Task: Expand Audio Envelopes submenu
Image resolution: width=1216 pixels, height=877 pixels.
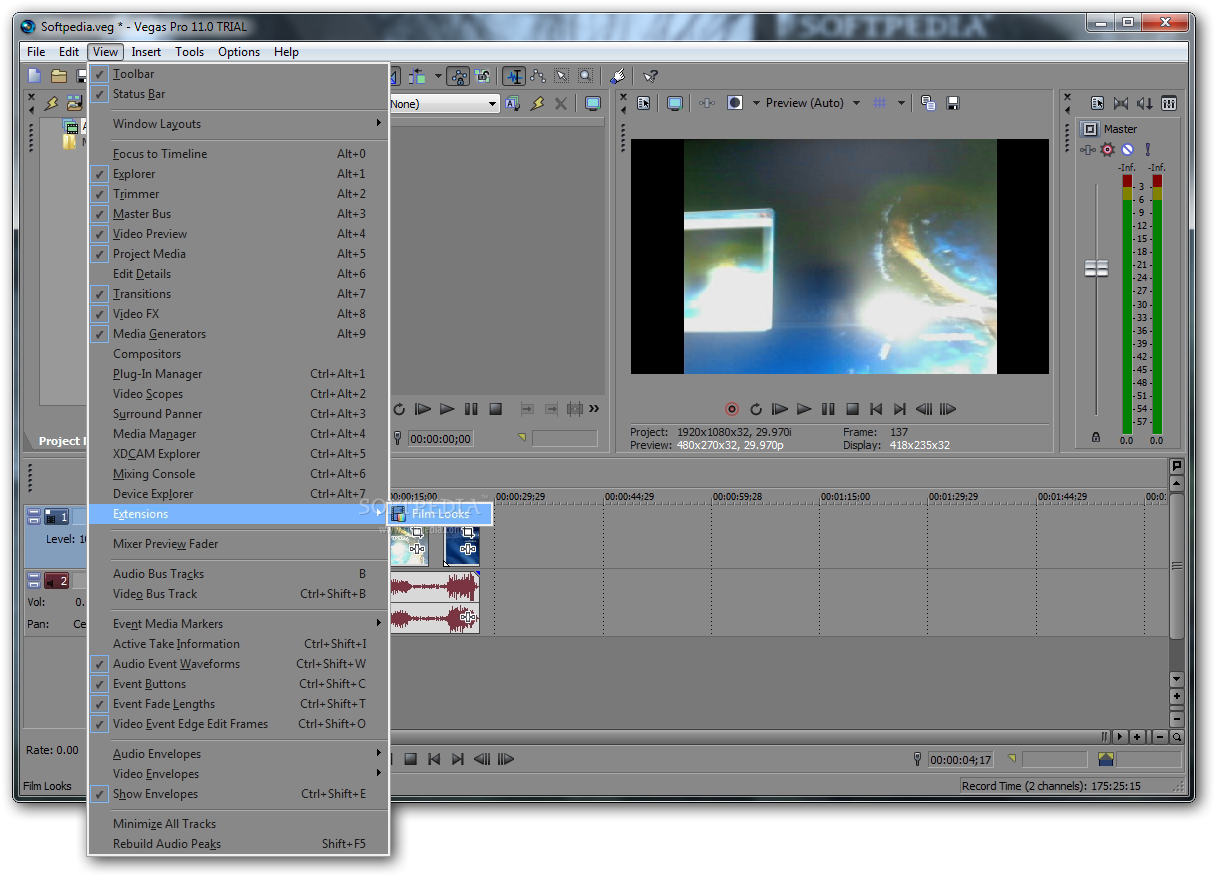Action: 238,754
